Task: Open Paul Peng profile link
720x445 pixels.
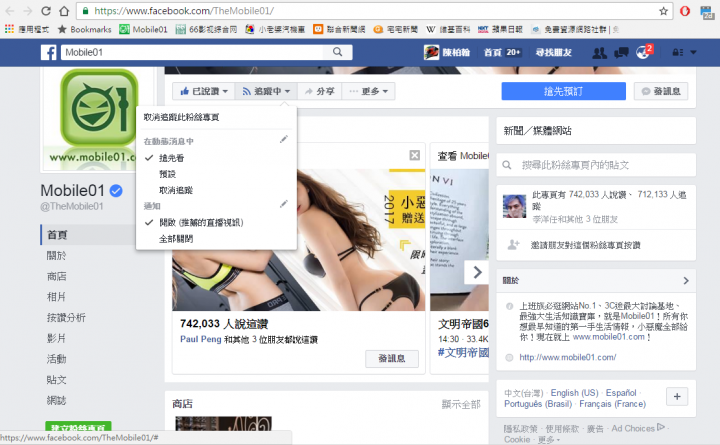Action: pos(201,339)
